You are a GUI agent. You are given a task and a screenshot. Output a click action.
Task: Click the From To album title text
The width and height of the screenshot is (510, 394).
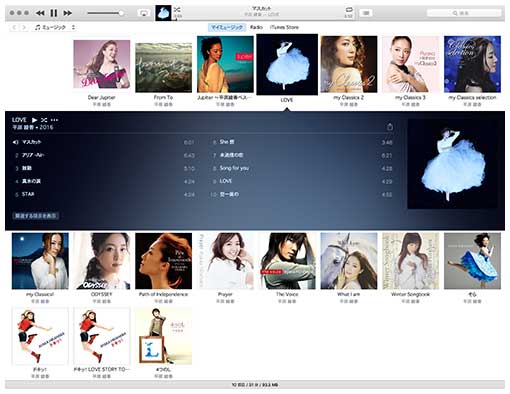pos(163,97)
